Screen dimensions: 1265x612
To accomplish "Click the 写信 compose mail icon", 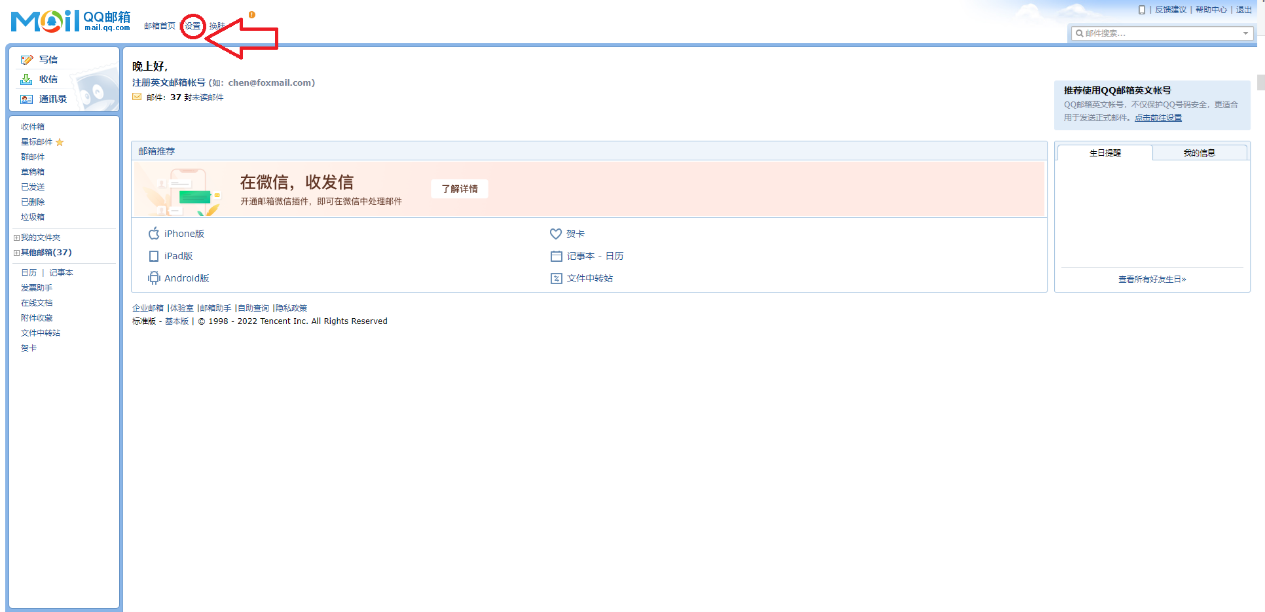I will (27, 60).
